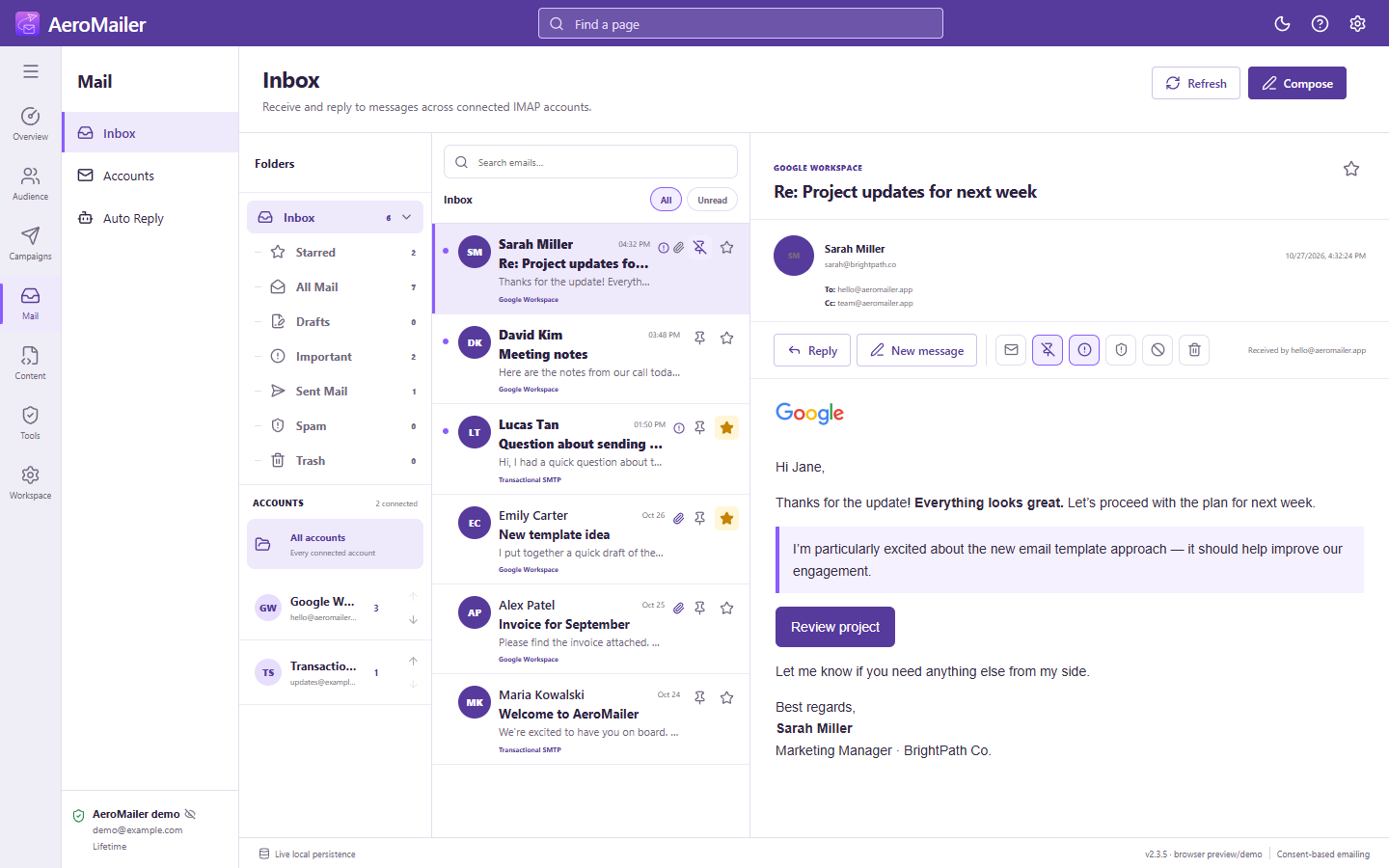Viewport: 1389px width, 868px height.
Task: Show only Unread emails
Action: (713, 200)
